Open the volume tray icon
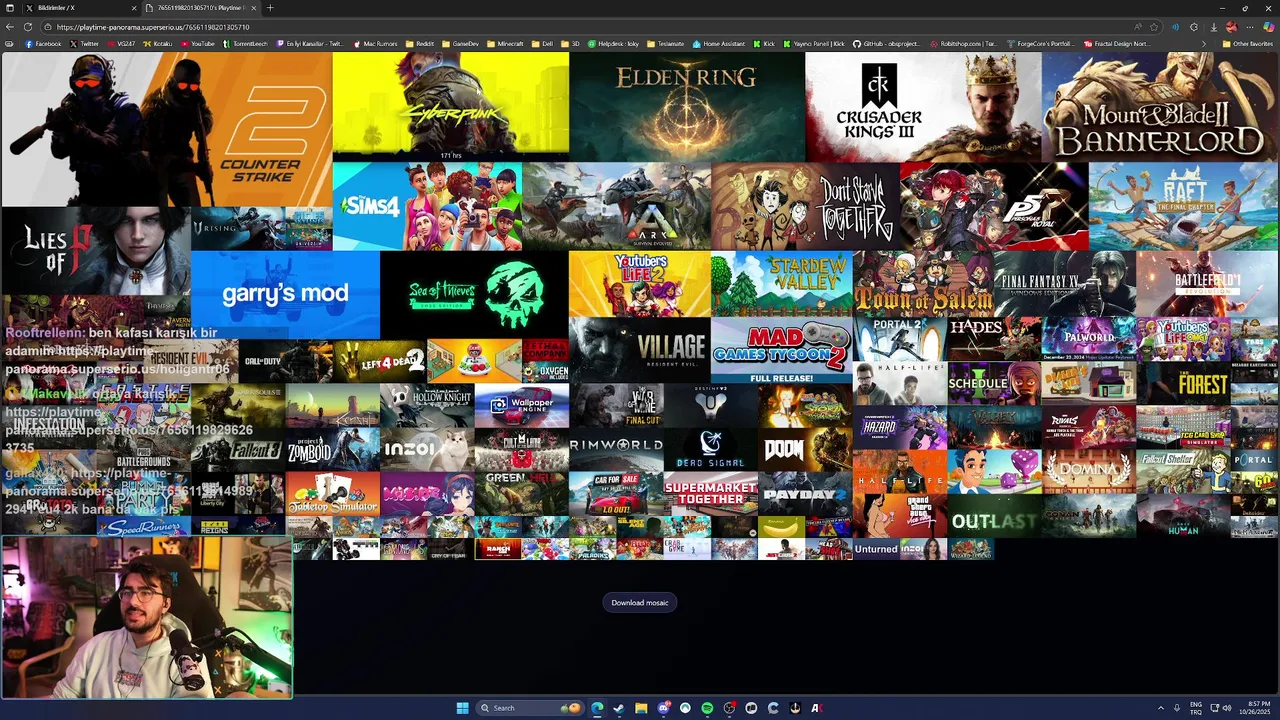The width and height of the screenshot is (1280, 720). coord(1227,708)
